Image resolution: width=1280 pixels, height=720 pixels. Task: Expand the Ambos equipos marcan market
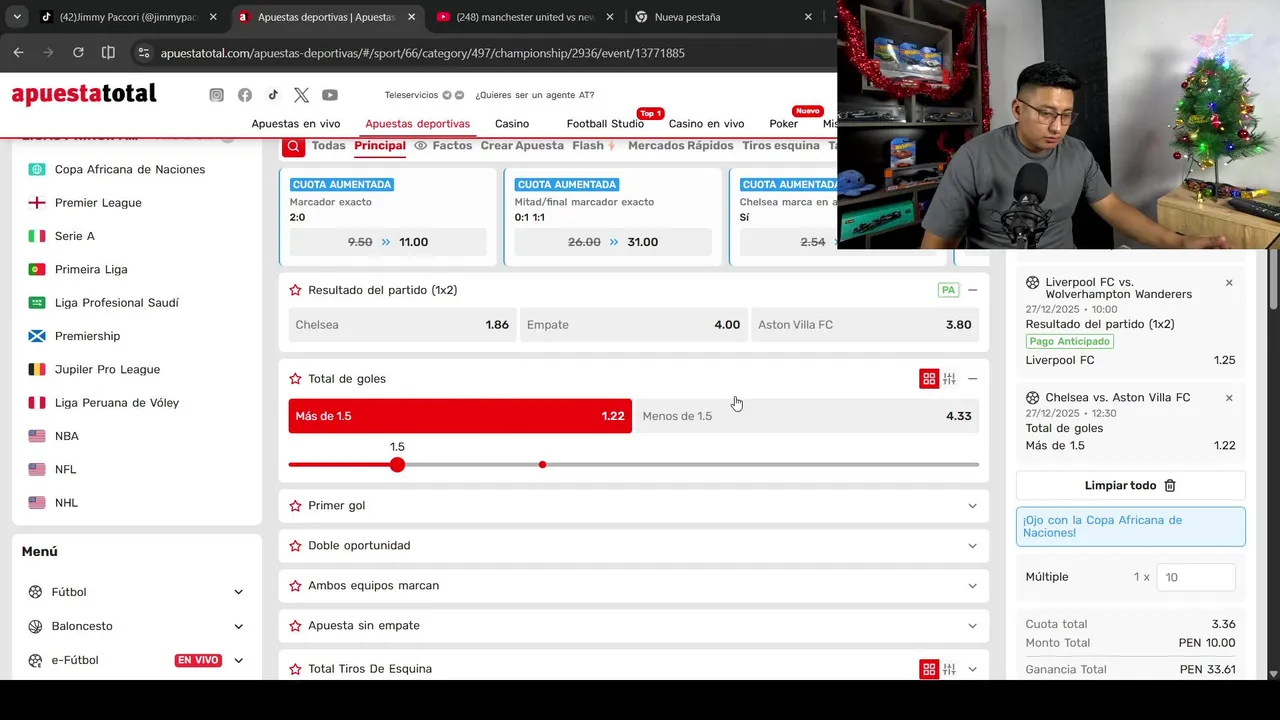972,586
